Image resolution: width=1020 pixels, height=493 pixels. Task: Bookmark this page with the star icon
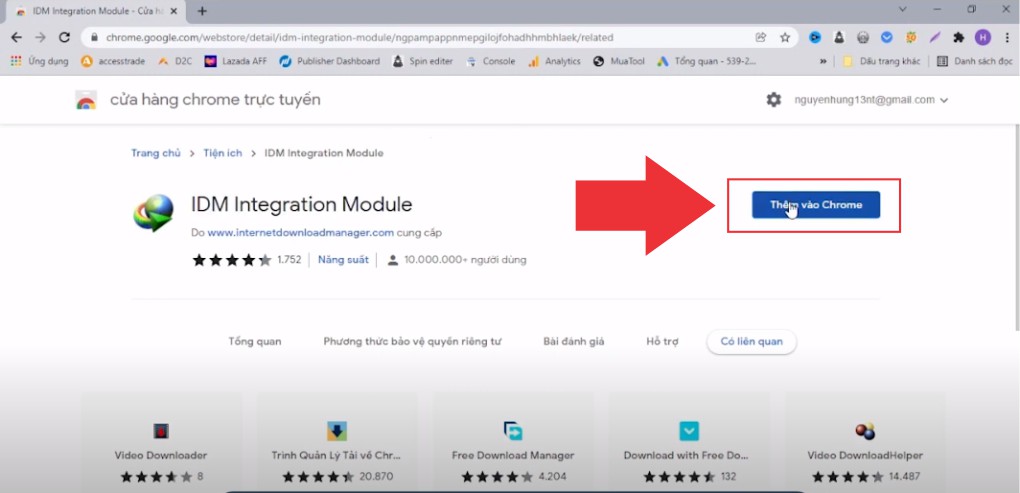click(785, 38)
